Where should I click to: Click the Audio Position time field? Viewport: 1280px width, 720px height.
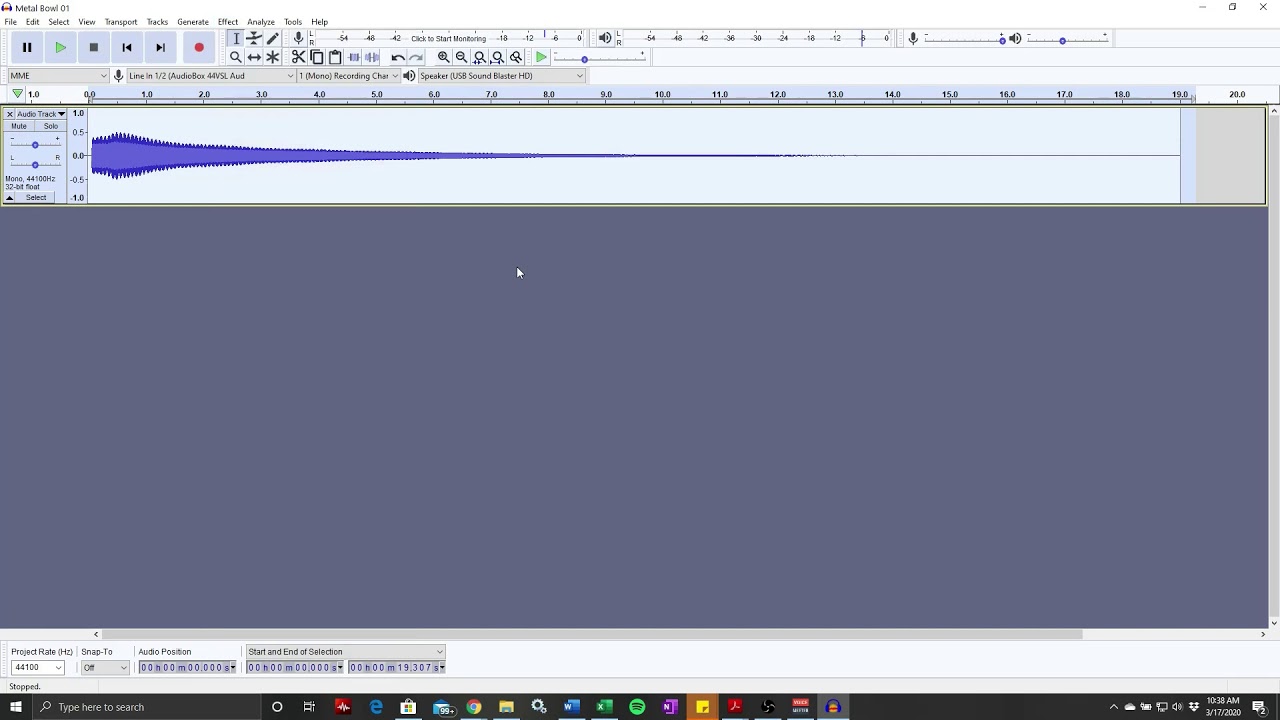188,667
